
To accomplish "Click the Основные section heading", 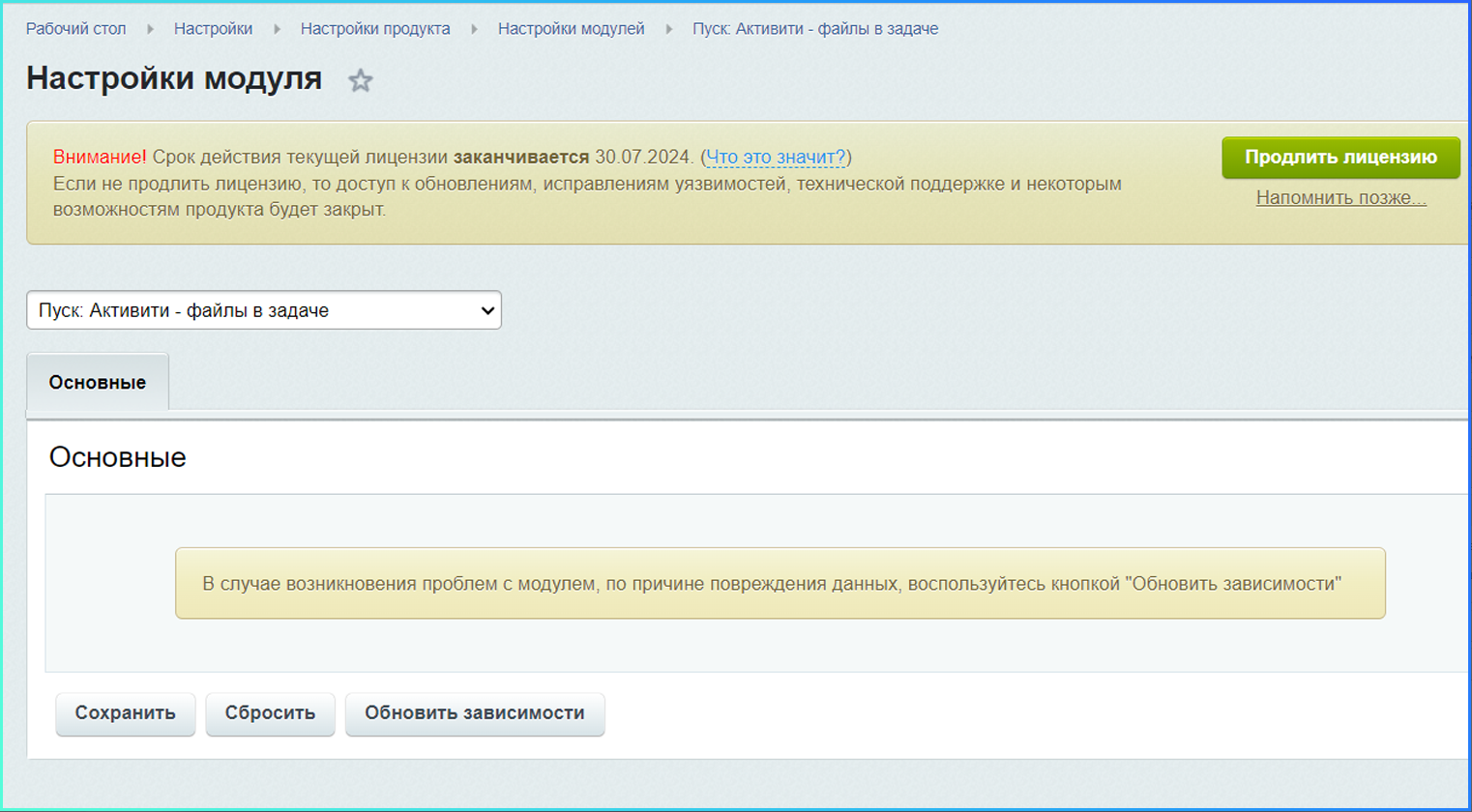I will [118, 457].
